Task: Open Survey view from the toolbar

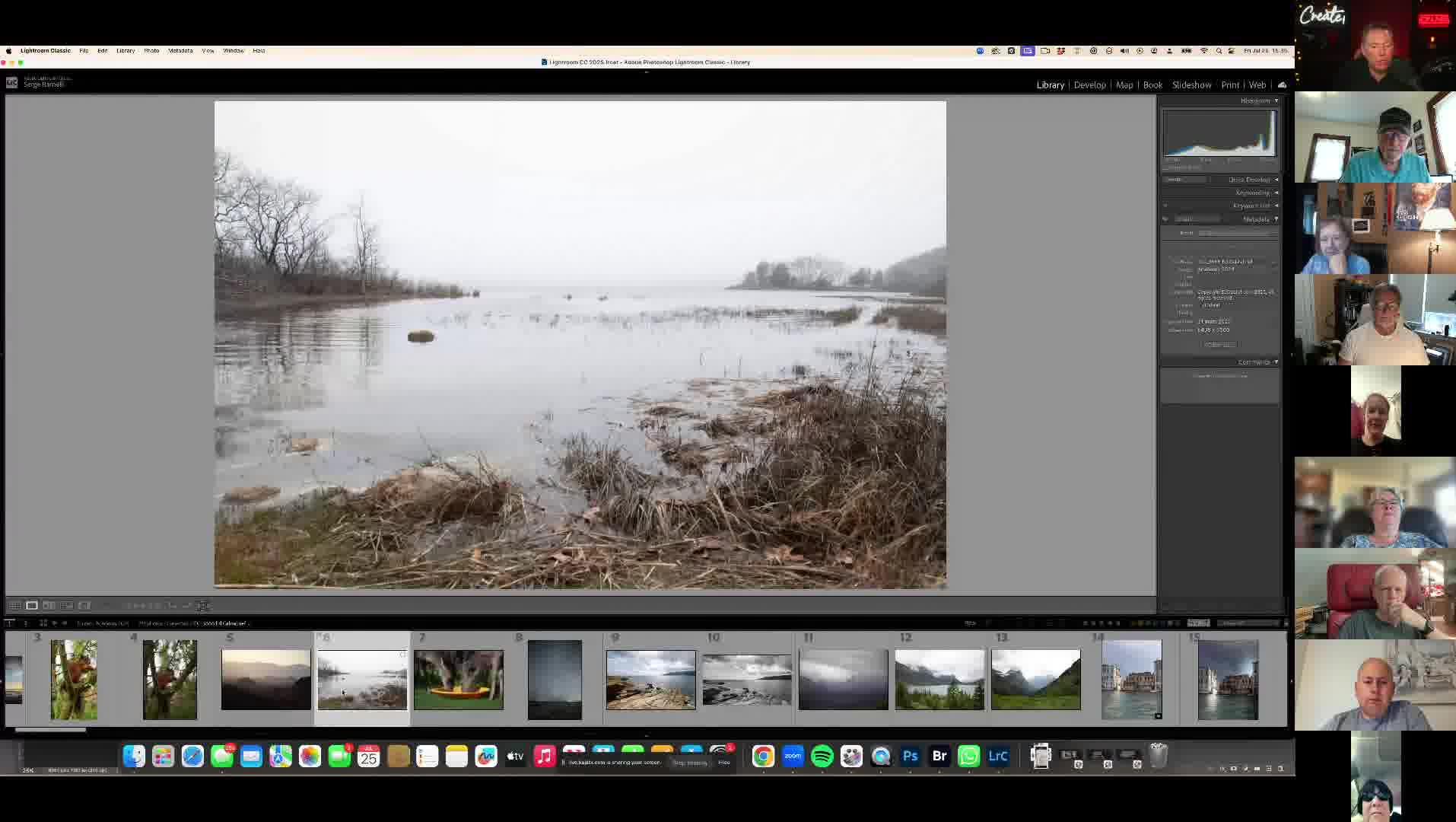Action: pyautogui.click(x=67, y=606)
